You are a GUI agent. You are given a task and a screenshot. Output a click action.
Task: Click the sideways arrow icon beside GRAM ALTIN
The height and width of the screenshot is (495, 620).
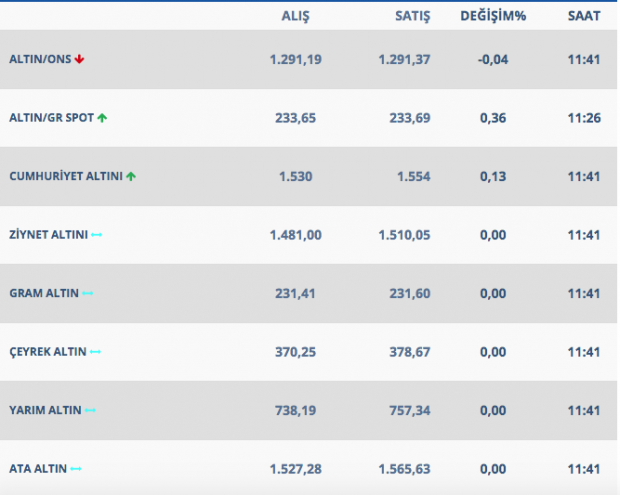point(88,293)
